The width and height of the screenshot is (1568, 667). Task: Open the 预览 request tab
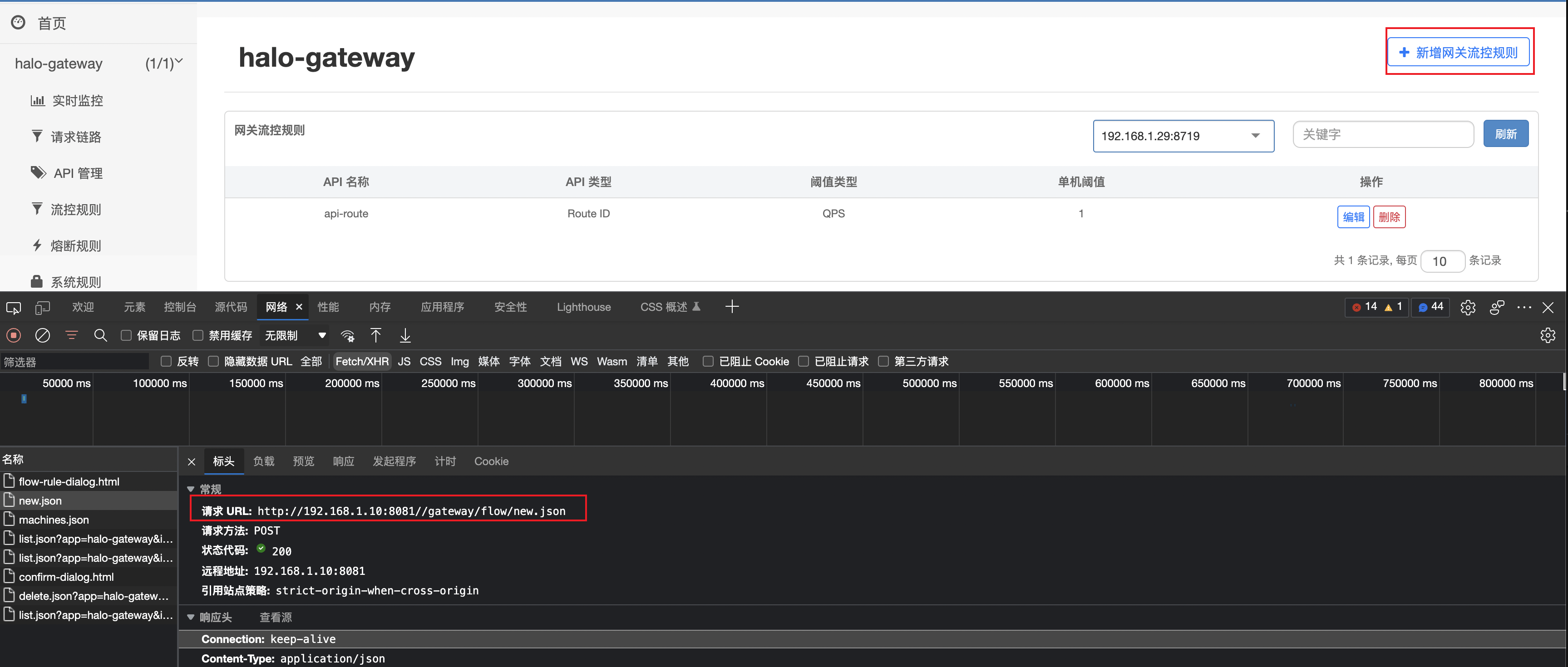tap(304, 461)
